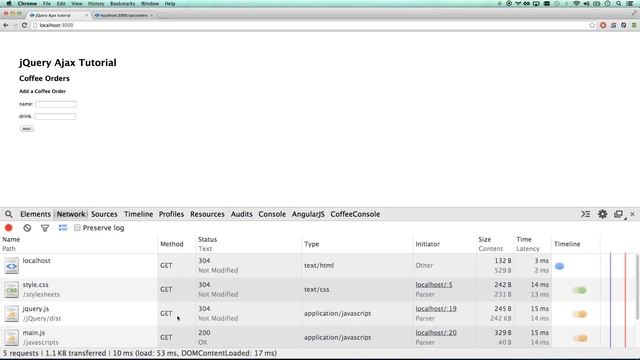Click the address bar showing localhost:3000
Screen dimensions: 640x360
pyautogui.click(x=310, y=25)
